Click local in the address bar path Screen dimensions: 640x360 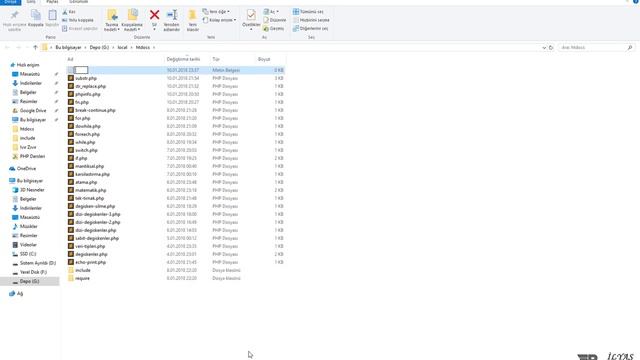[x=122, y=47]
